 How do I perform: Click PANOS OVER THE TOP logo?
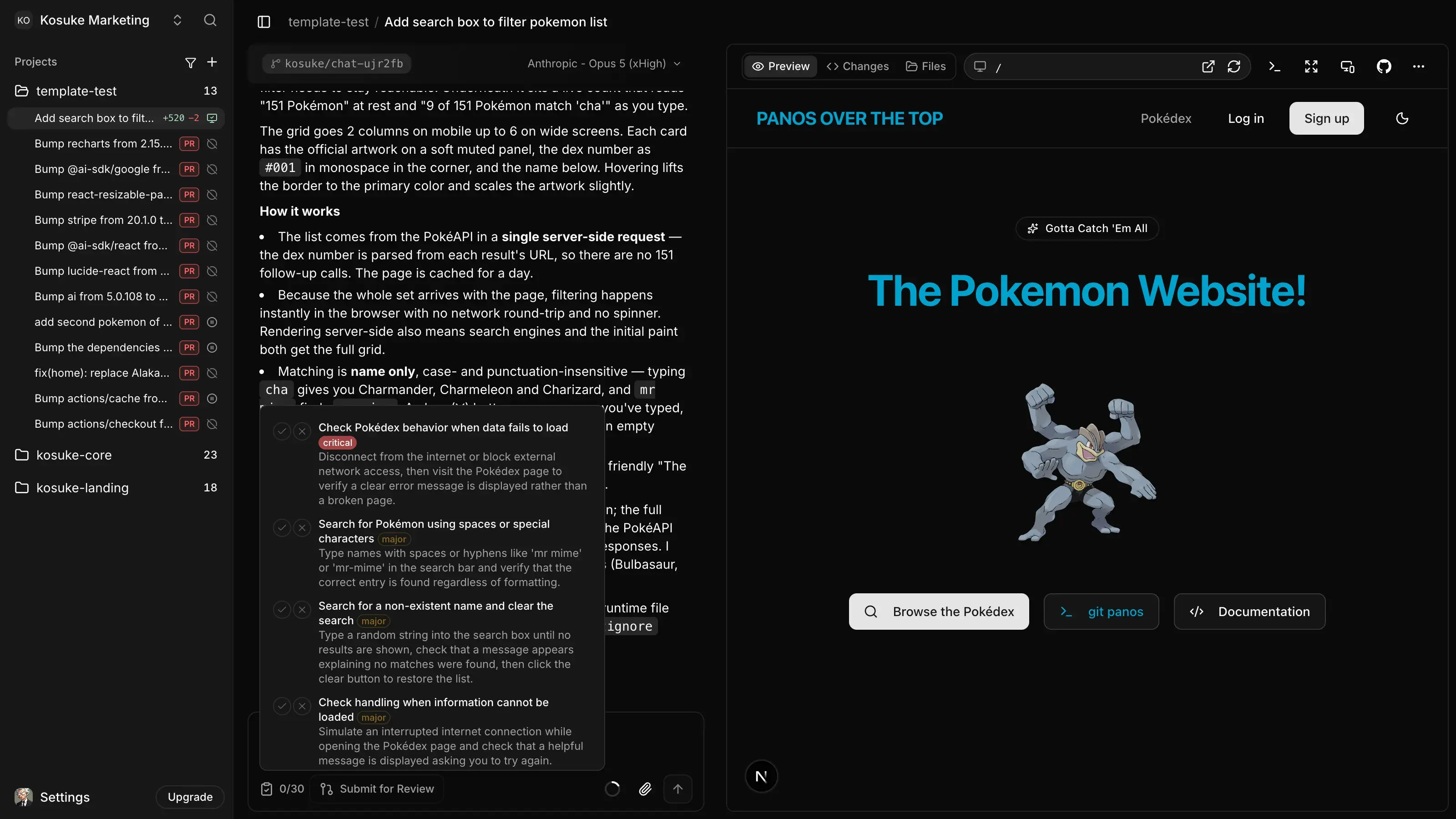(849, 119)
